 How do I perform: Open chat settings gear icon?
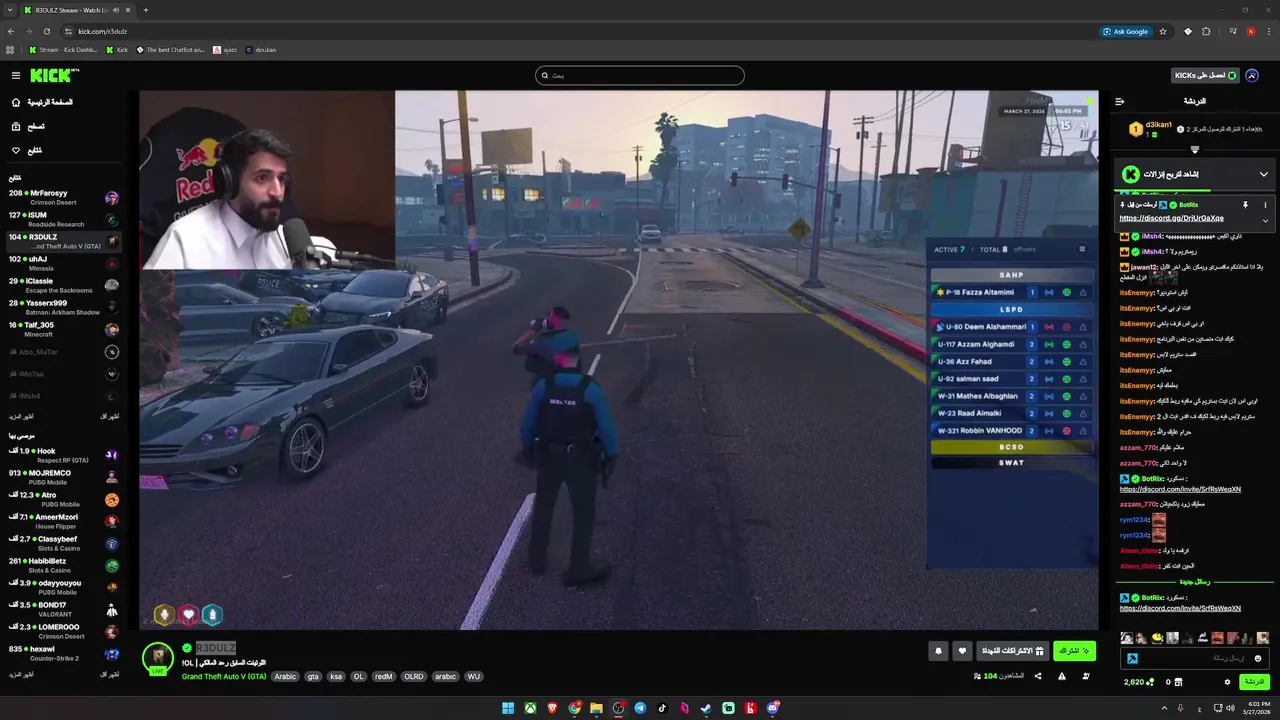pos(1227,682)
